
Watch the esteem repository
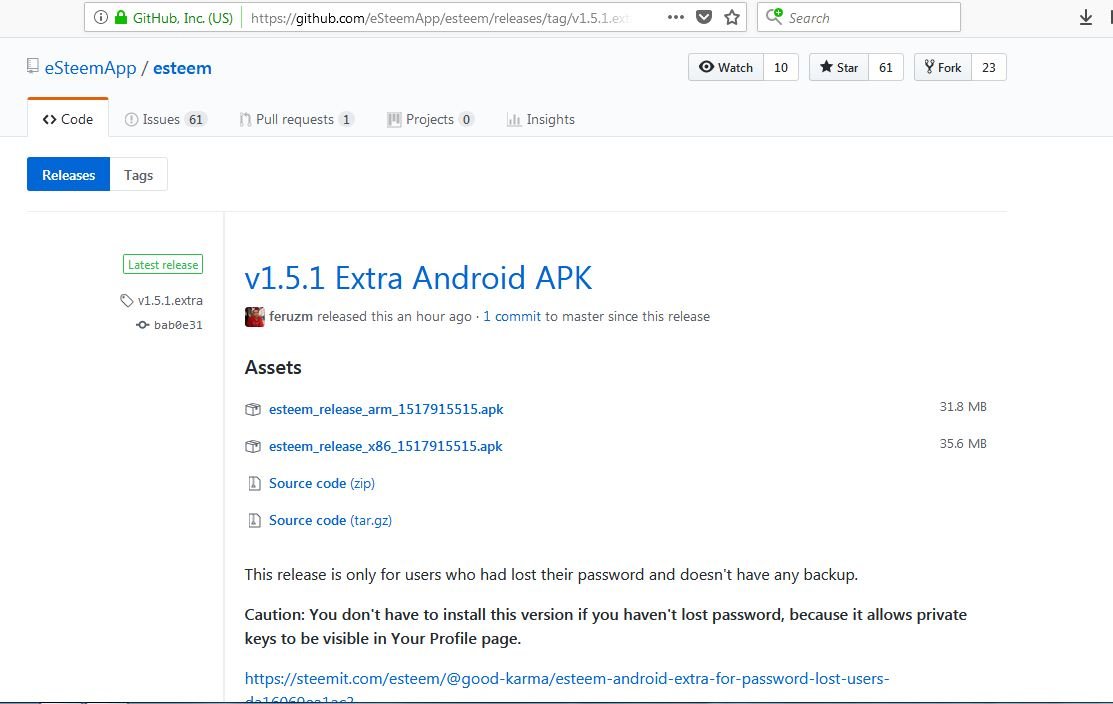[x=726, y=67]
